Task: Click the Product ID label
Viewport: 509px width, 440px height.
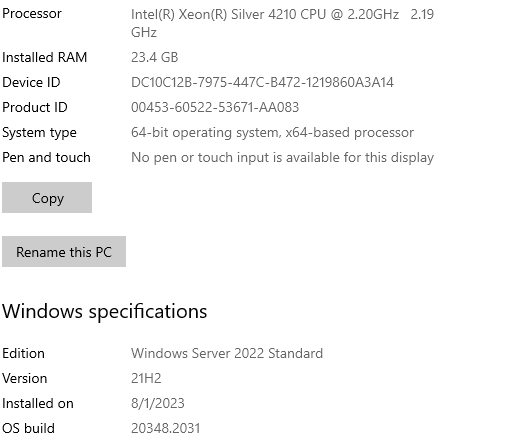Action: (35, 107)
